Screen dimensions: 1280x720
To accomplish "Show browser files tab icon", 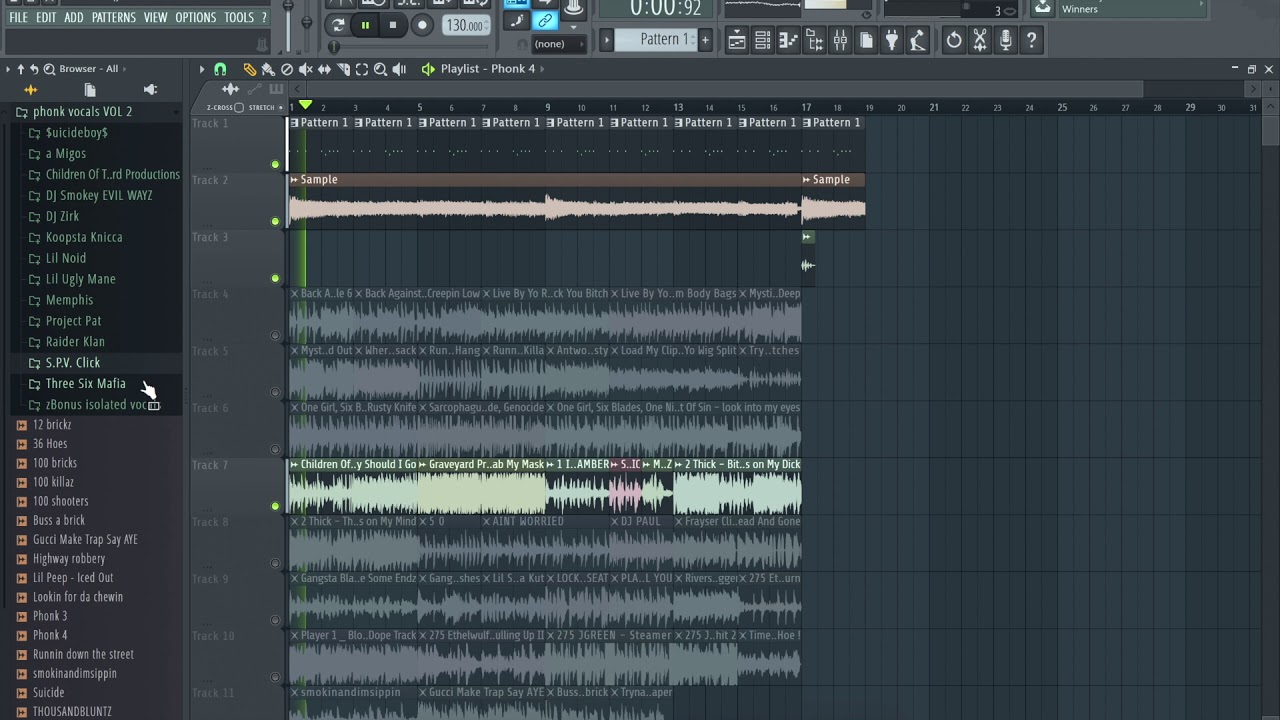I will 90,90.
